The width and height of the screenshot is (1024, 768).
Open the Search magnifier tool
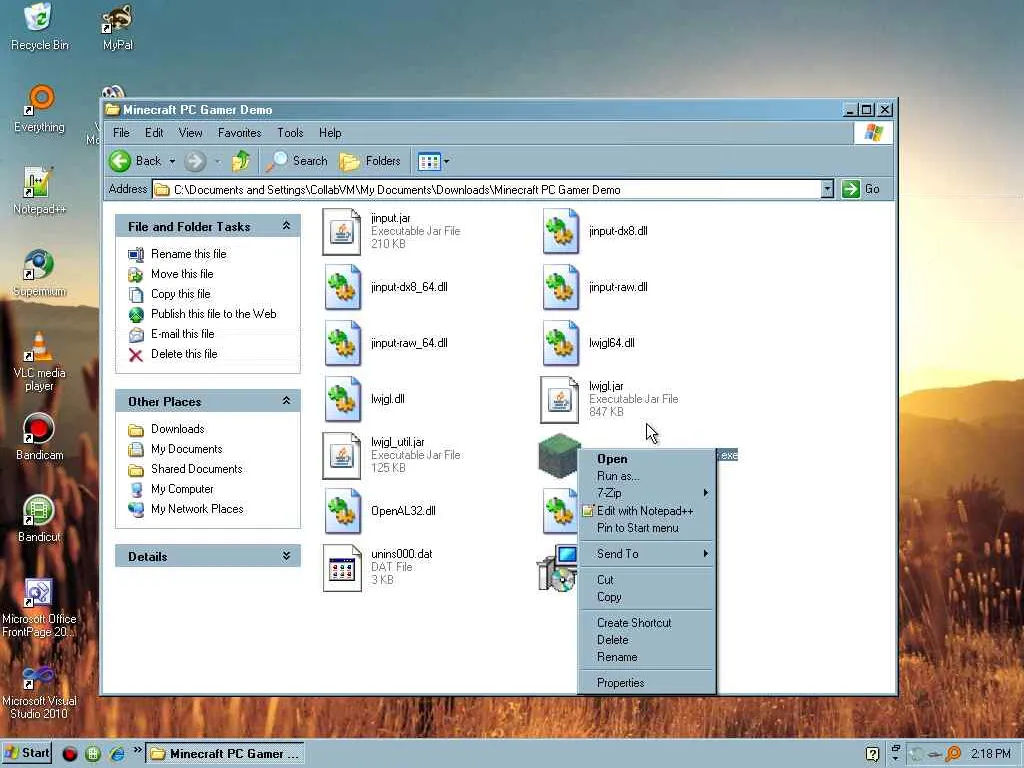click(297, 161)
